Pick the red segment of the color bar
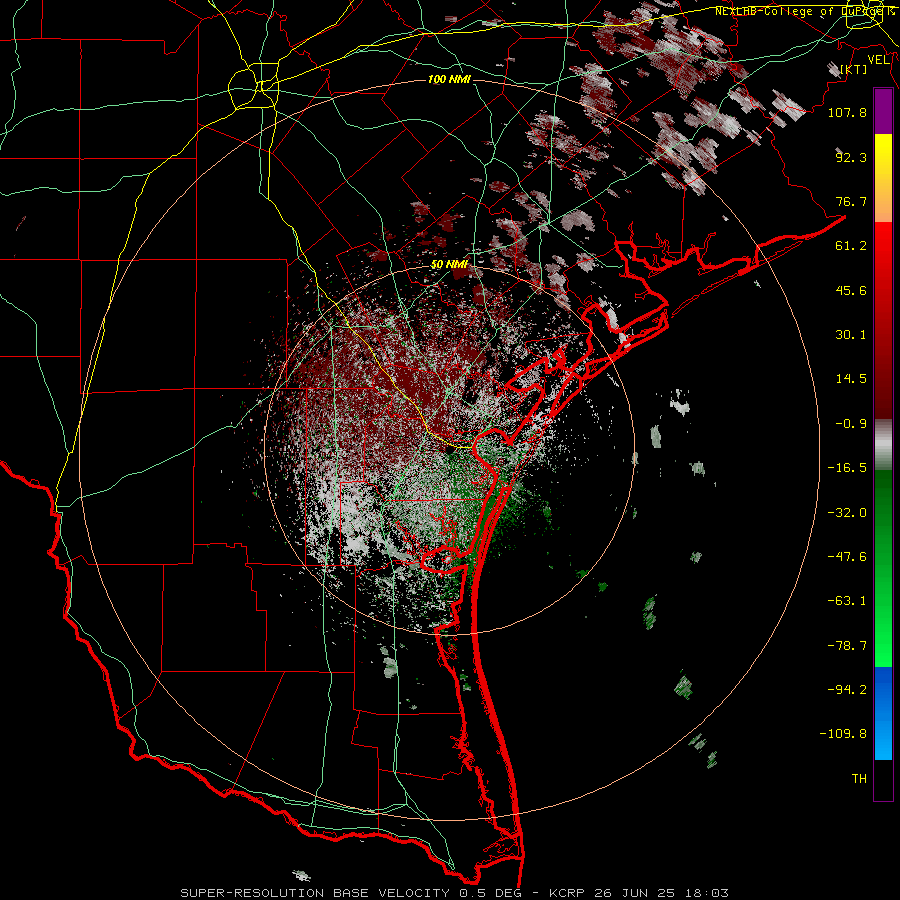 coord(883,320)
